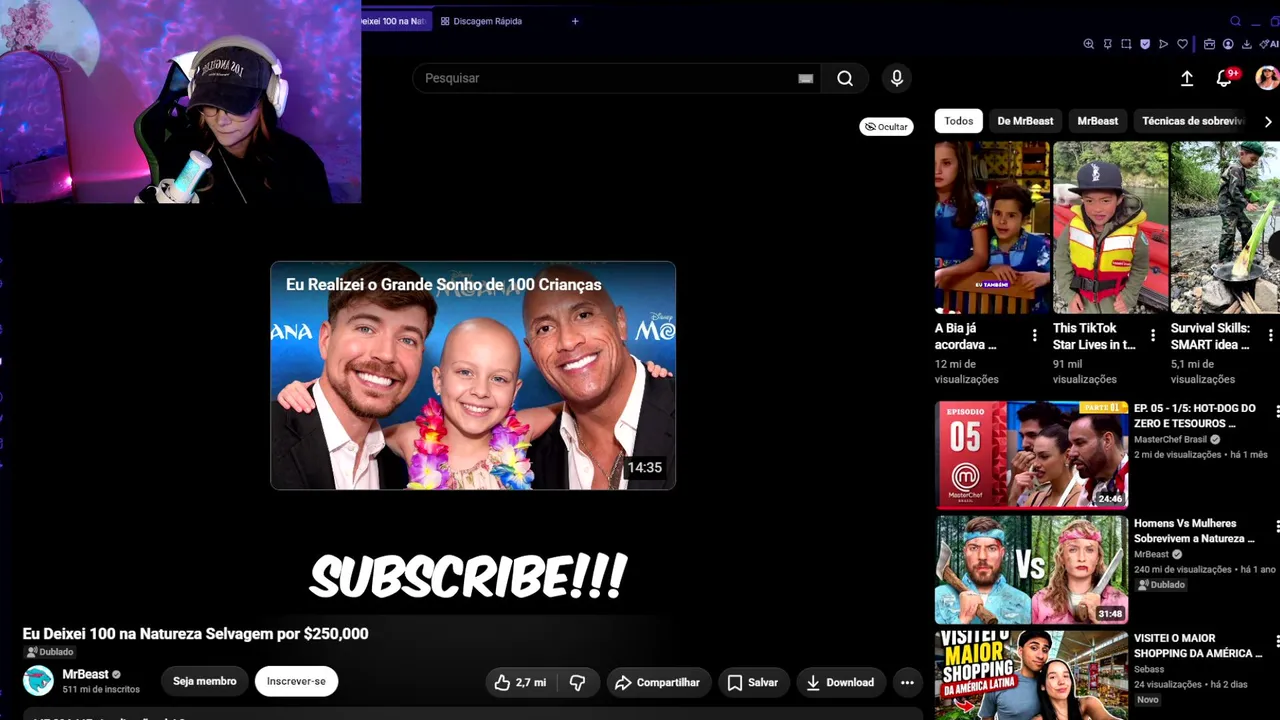Click the "Novo" badge under Sebas video
The image size is (1280, 720).
coord(1148,700)
